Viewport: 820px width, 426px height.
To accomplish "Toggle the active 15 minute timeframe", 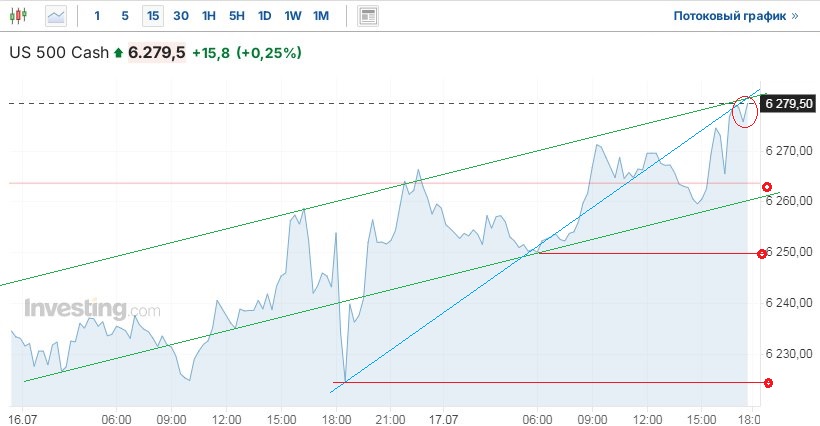I will coord(152,16).
